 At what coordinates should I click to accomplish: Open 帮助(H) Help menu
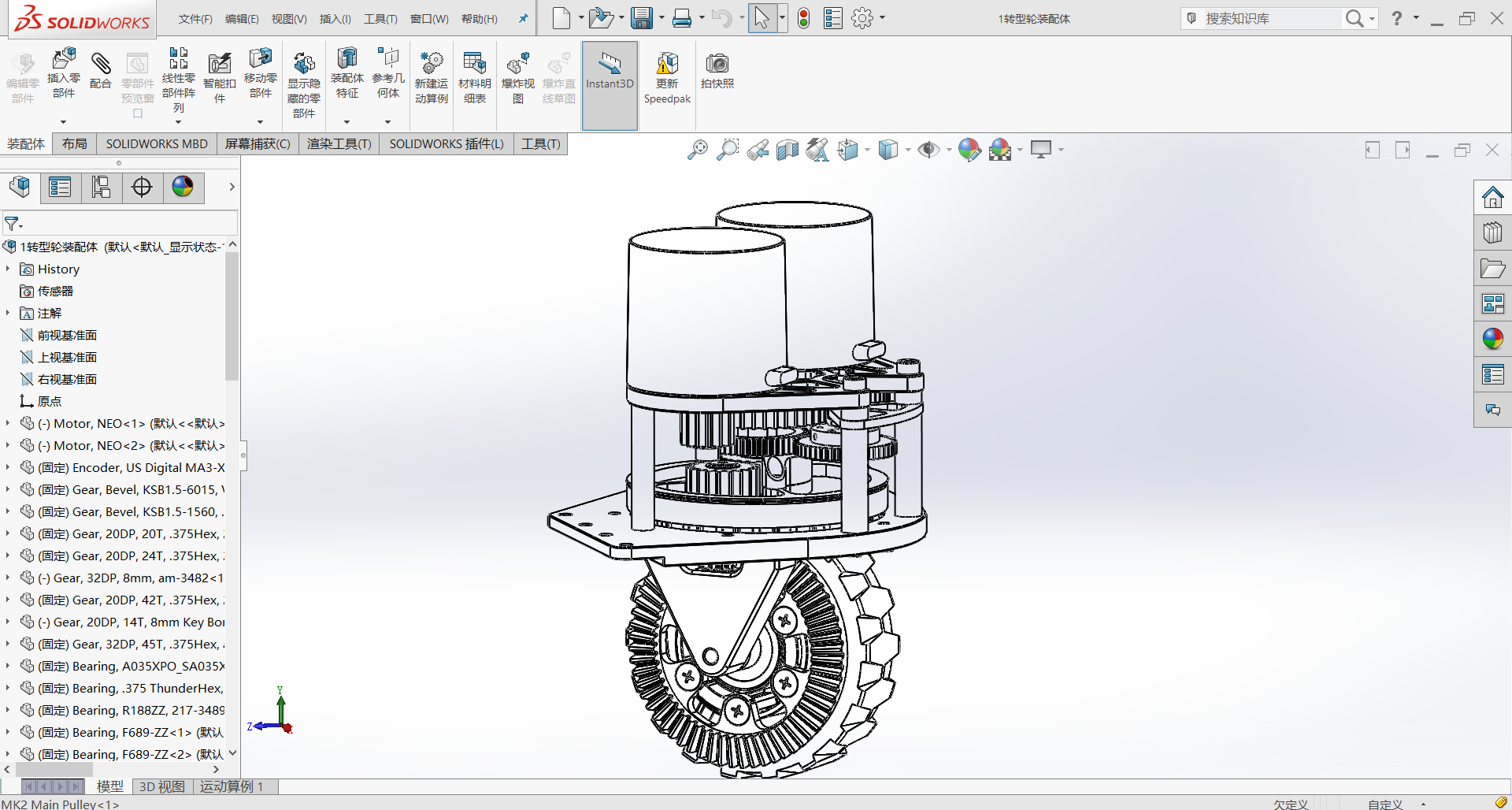click(480, 19)
